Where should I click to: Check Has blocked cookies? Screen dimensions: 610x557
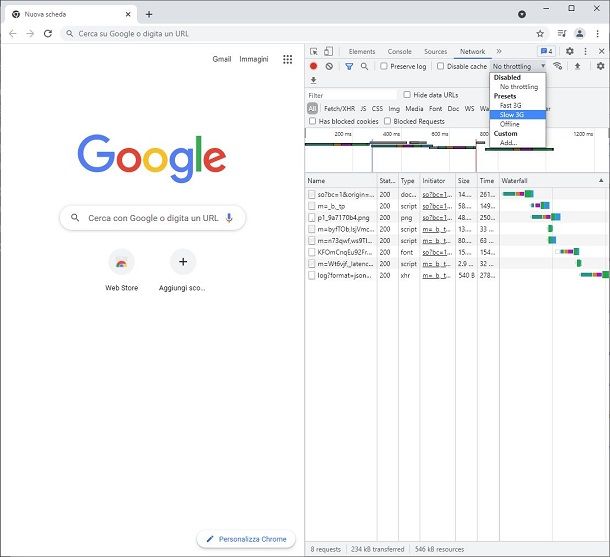click(312, 121)
